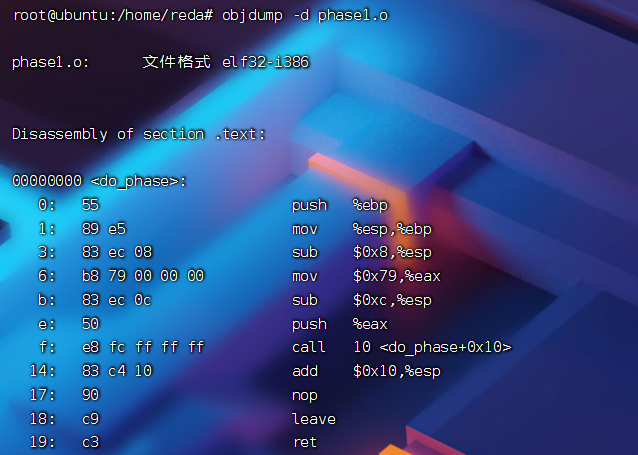Screen dimensions: 638x455
Task: Click the offset label 'f:'
Action: 48,347
